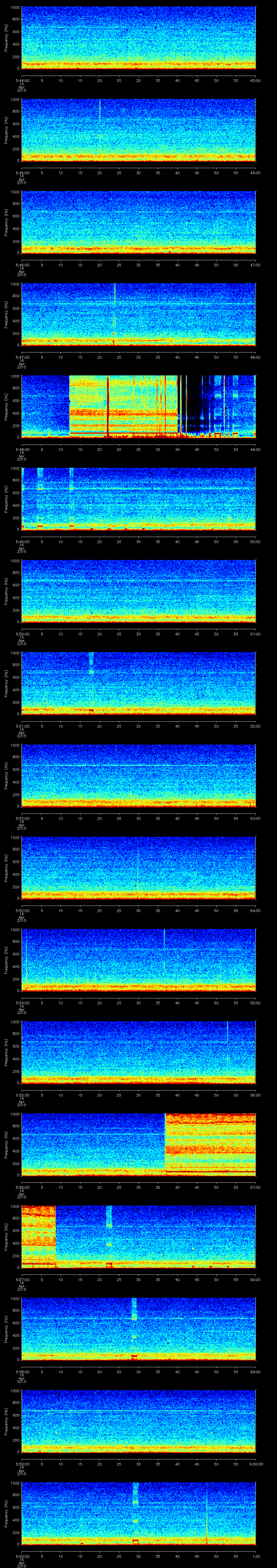Select the spectrogram panel starting at 5:46:00
The image size is (277, 1568).
click(138, 222)
